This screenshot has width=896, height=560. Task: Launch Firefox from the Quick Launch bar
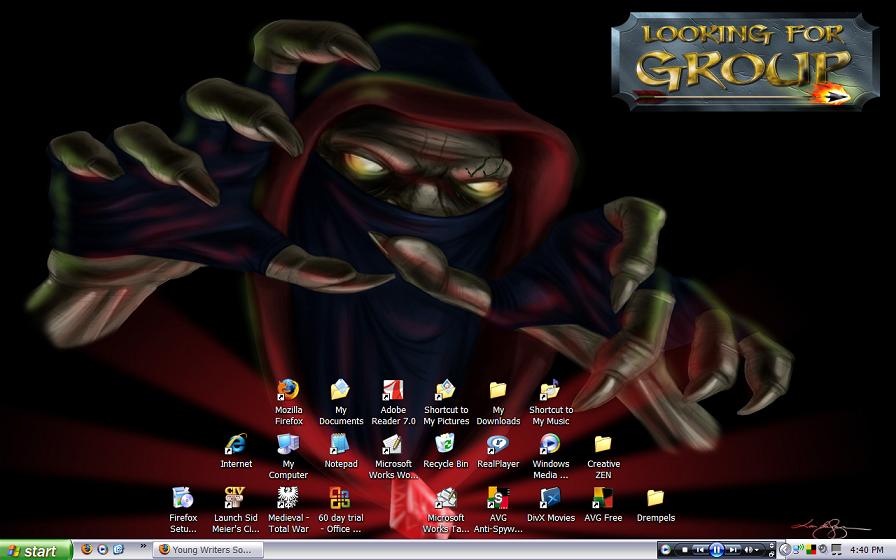[86, 550]
